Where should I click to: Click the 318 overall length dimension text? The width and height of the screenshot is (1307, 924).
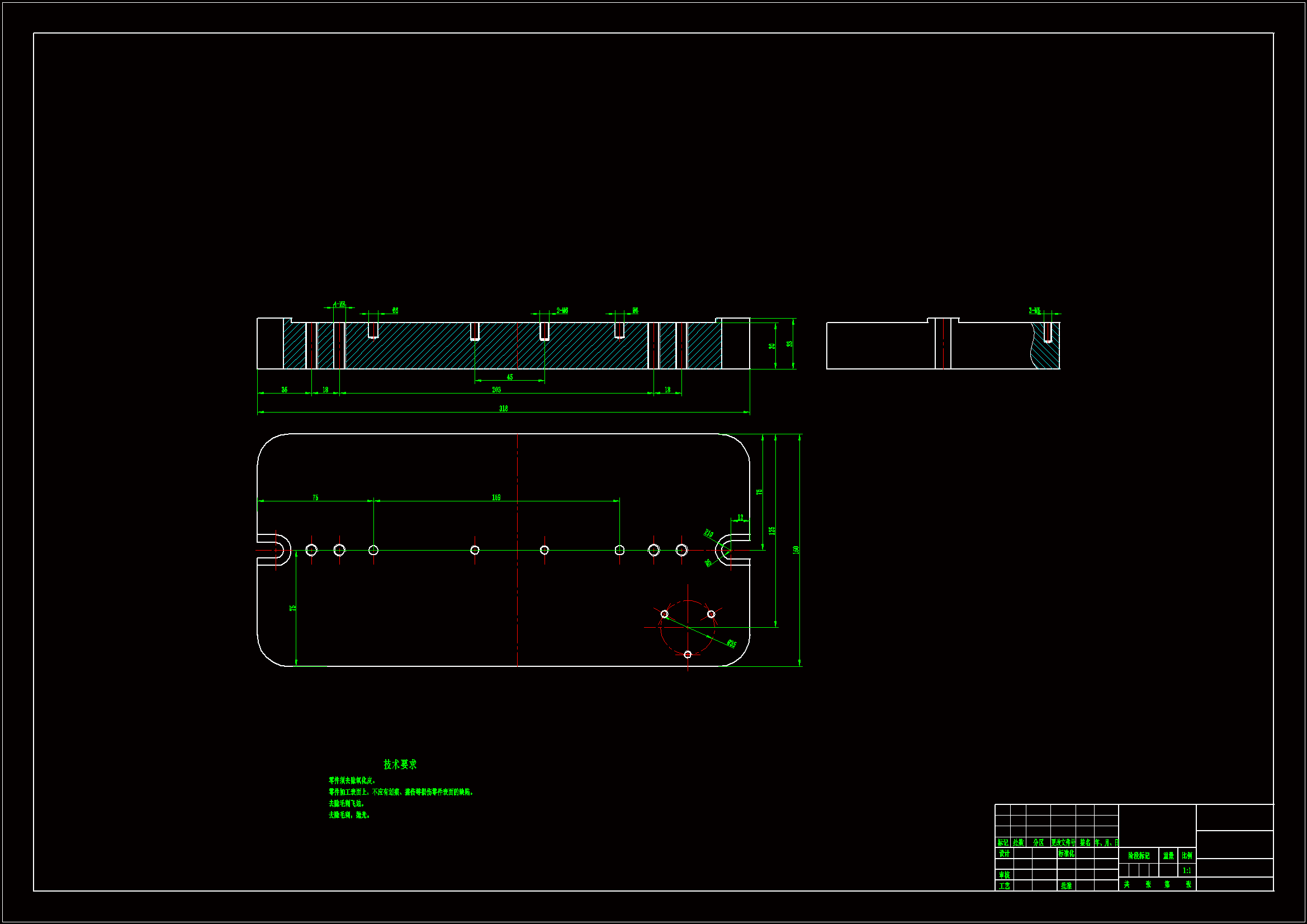503,408
